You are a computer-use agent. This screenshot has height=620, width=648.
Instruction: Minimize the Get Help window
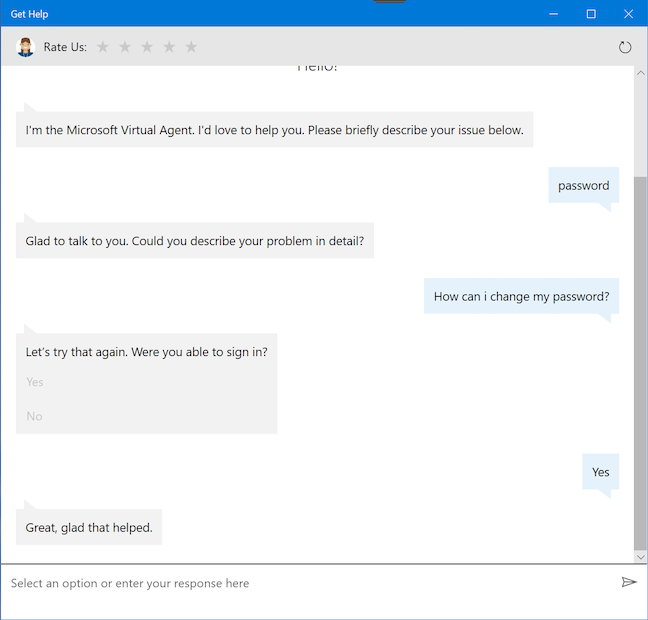point(553,14)
